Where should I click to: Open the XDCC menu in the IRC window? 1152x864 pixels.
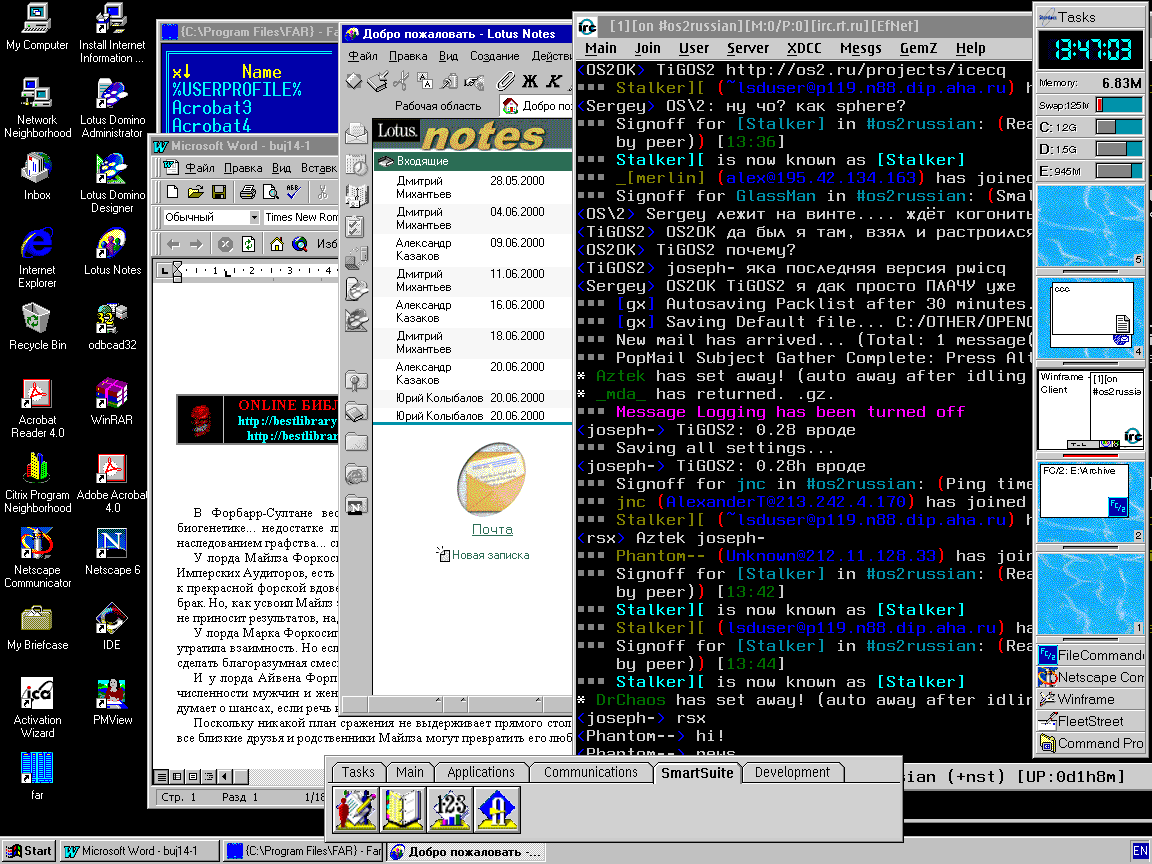point(804,48)
